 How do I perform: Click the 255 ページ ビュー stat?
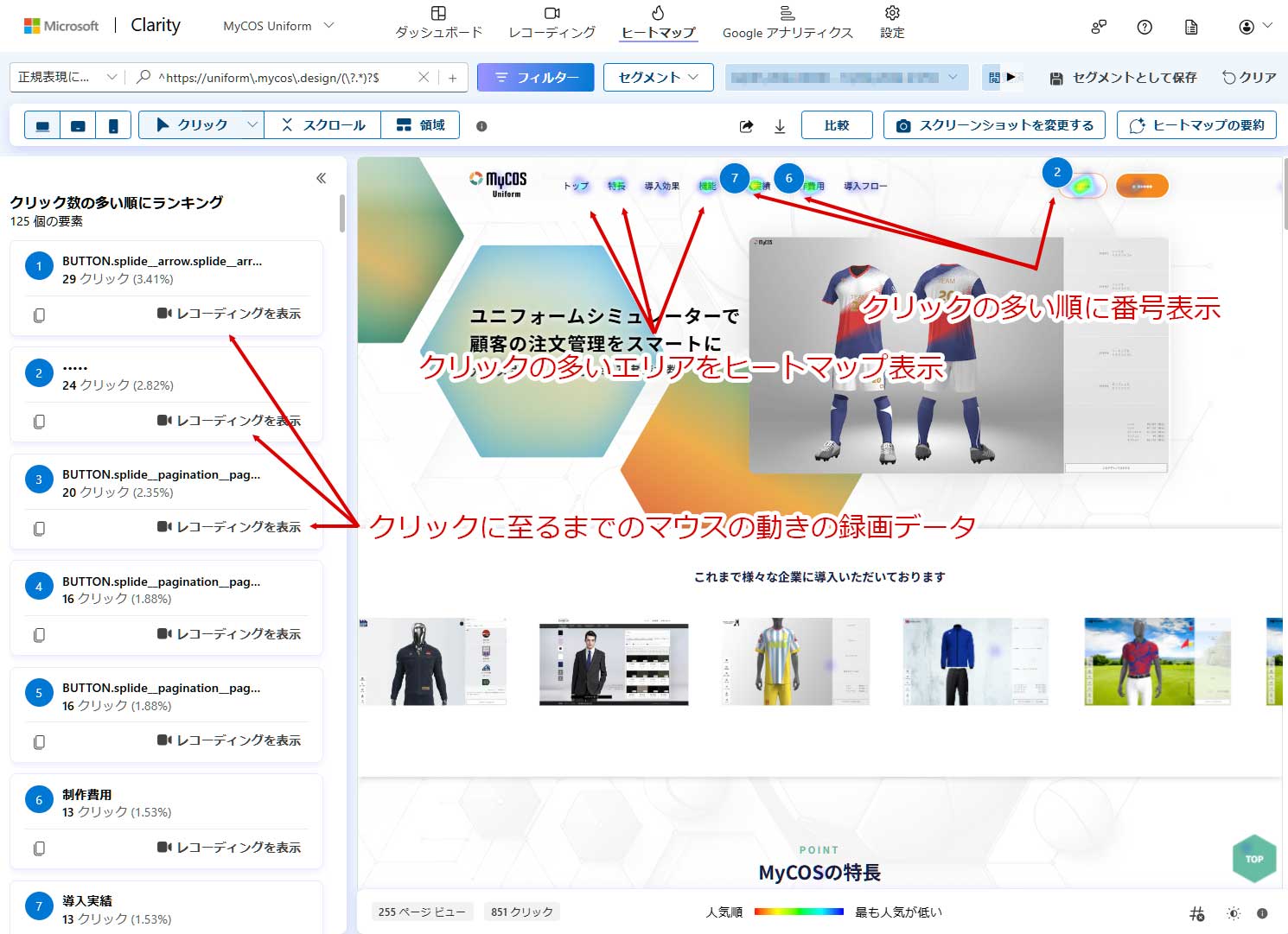tap(422, 912)
